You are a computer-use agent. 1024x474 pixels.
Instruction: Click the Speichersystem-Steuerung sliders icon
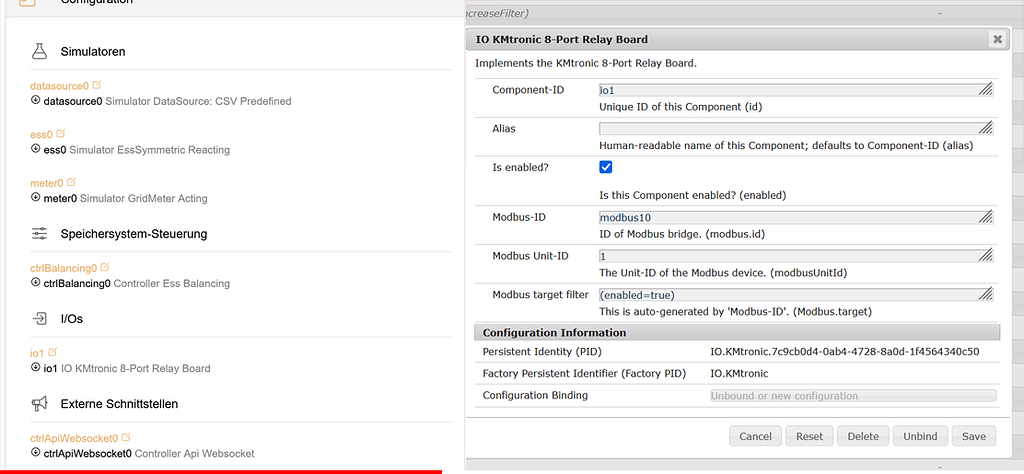tap(39, 233)
